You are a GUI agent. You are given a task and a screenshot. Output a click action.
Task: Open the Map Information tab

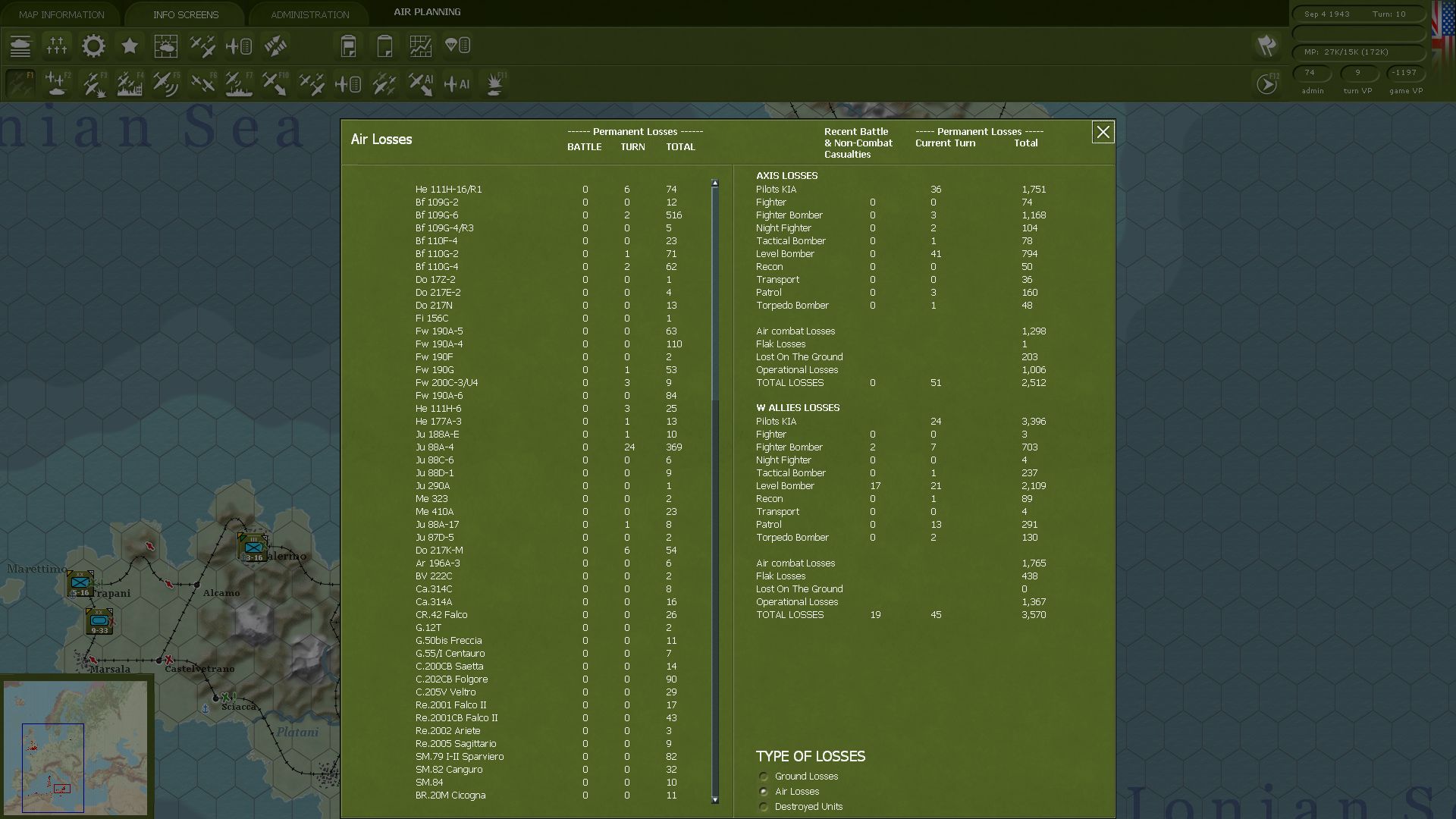tap(61, 14)
